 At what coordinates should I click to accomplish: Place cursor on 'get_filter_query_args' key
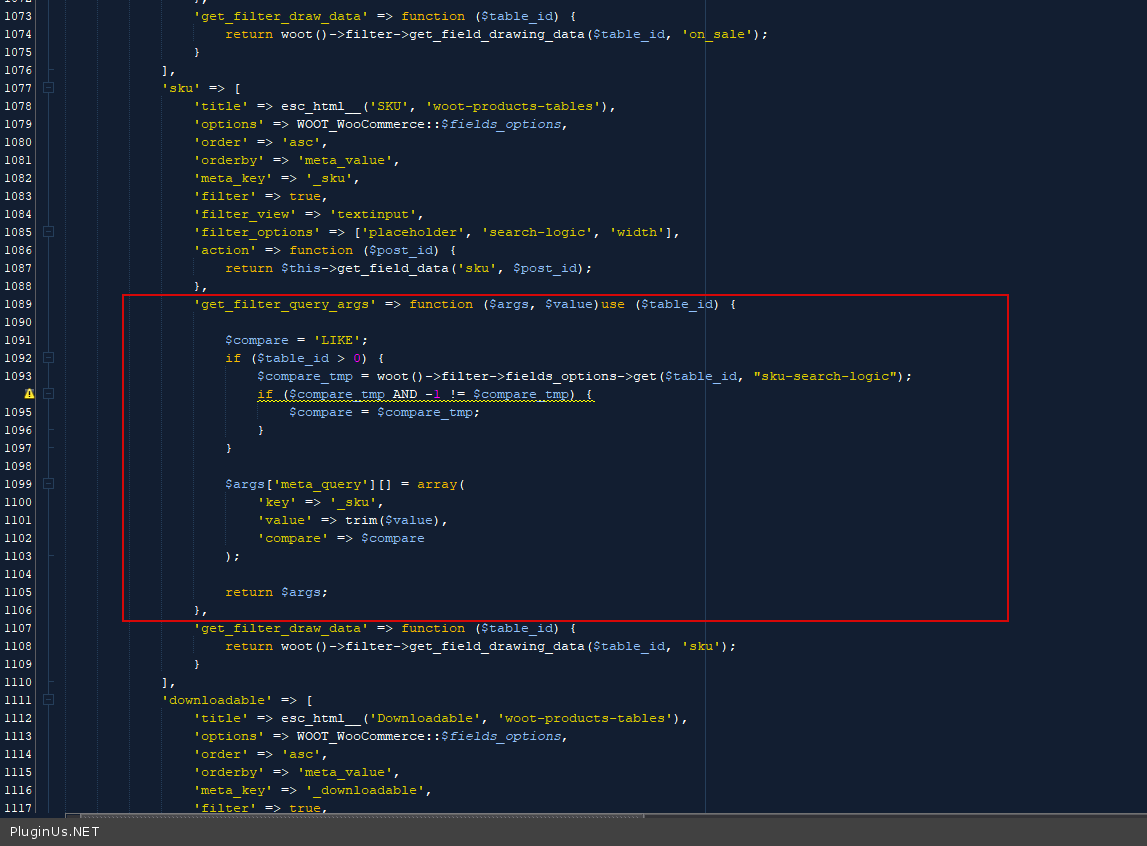284,304
